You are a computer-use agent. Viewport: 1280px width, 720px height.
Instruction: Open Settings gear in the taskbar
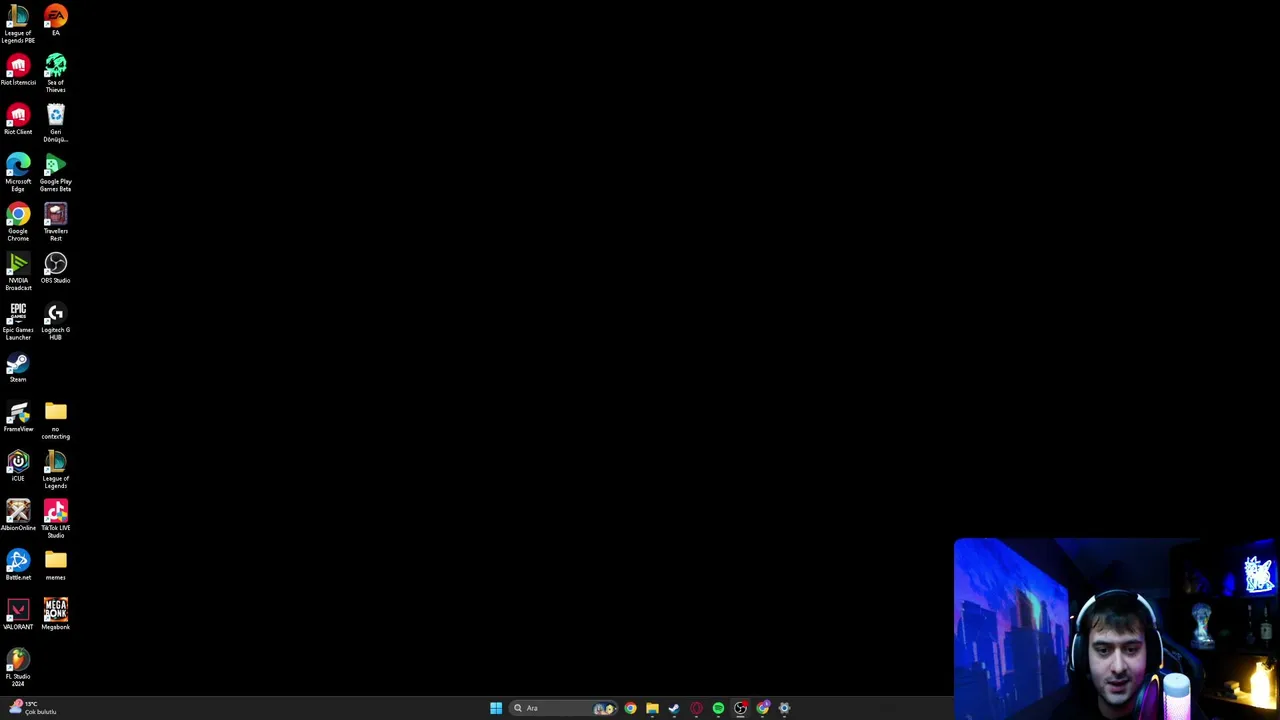(784, 708)
